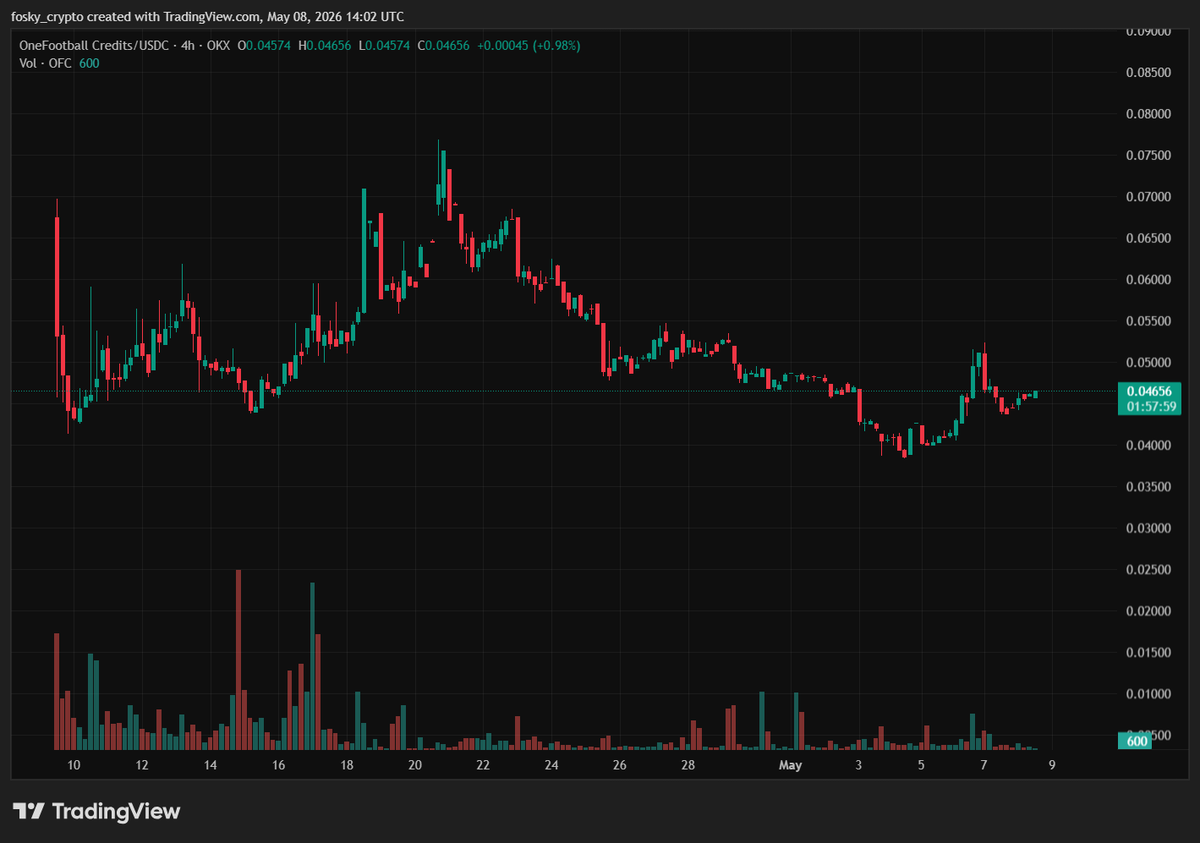Screen dimensions: 1200x843
Task: Click the 0.01000 price axis label
Action: point(1149,695)
